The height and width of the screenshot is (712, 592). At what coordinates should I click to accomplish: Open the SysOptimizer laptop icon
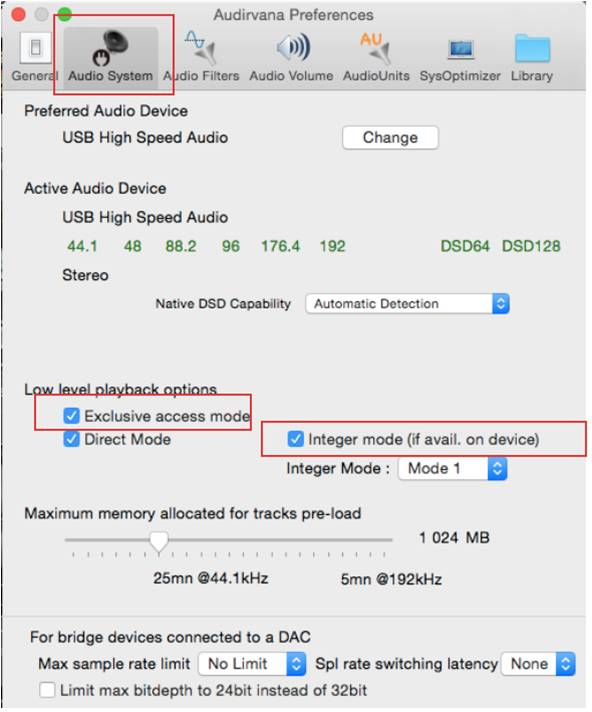pyautogui.click(x=461, y=49)
